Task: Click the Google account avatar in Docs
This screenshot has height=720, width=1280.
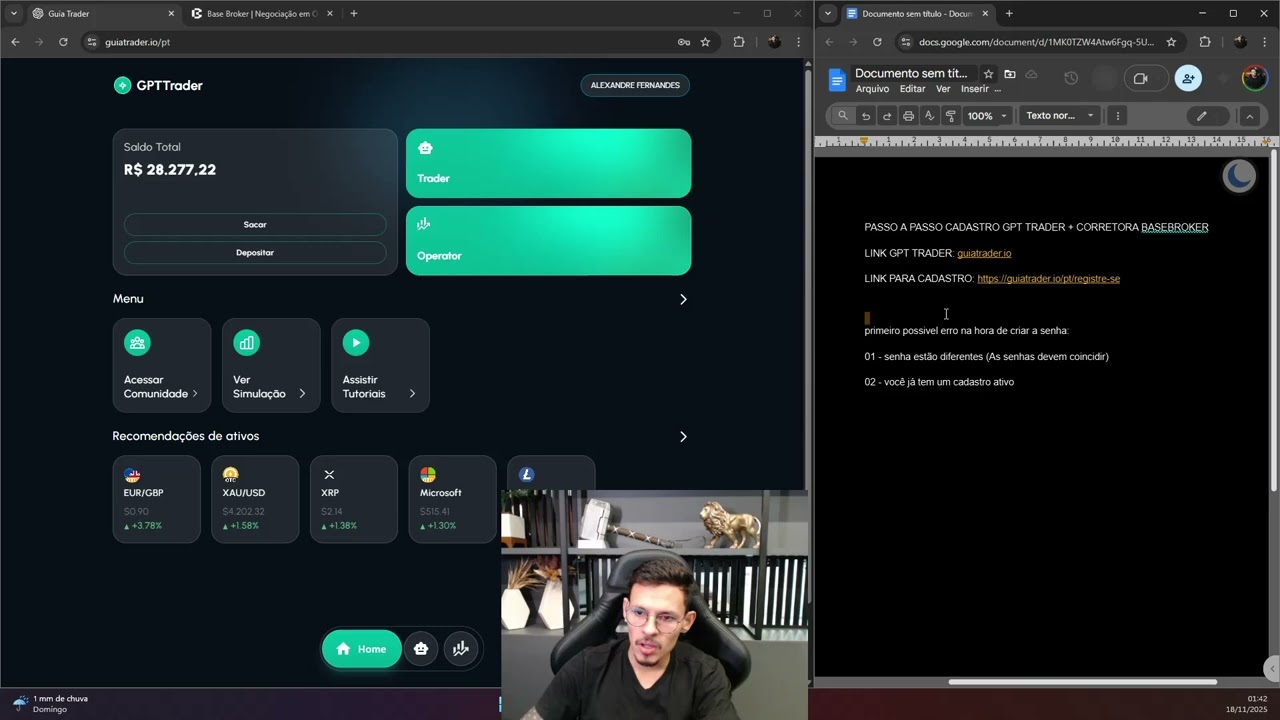Action: point(1254,78)
